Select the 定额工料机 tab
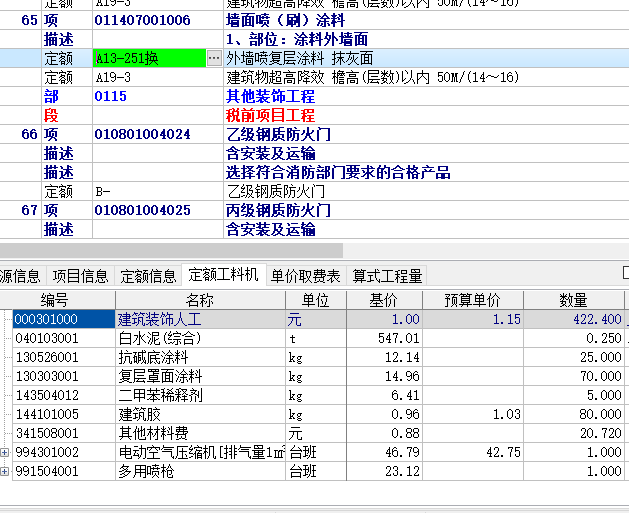The image size is (629, 513). point(223,275)
